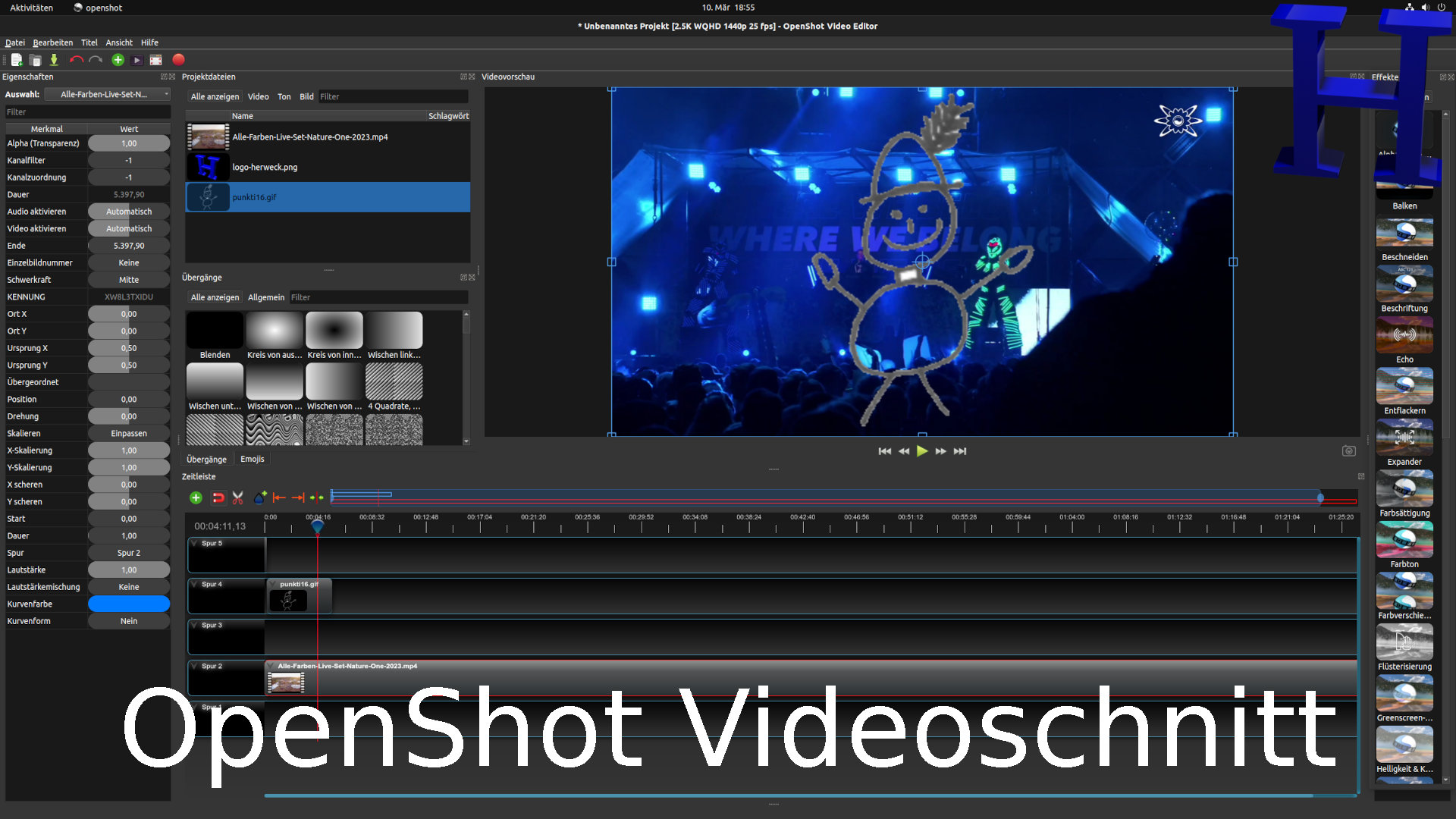Image resolution: width=1456 pixels, height=819 pixels.
Task: Select the Kreis von innen transition
Action: pos(334,336)
